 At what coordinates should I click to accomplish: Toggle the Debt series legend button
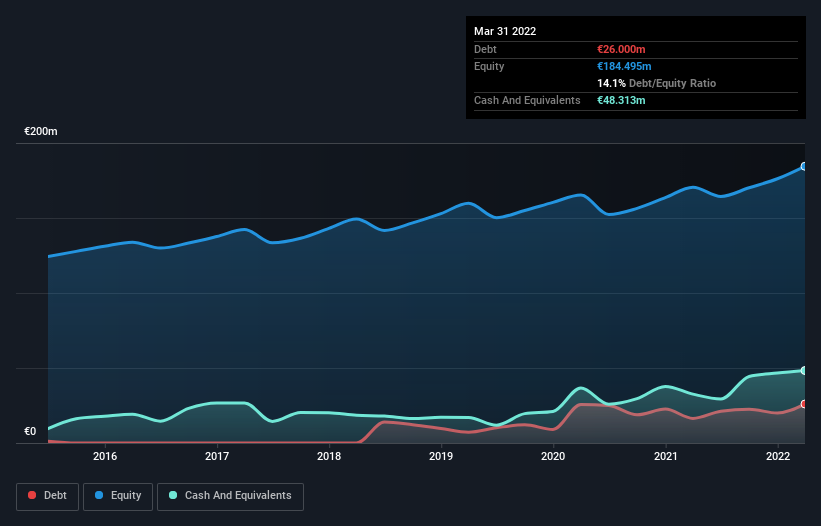[47, 496]
